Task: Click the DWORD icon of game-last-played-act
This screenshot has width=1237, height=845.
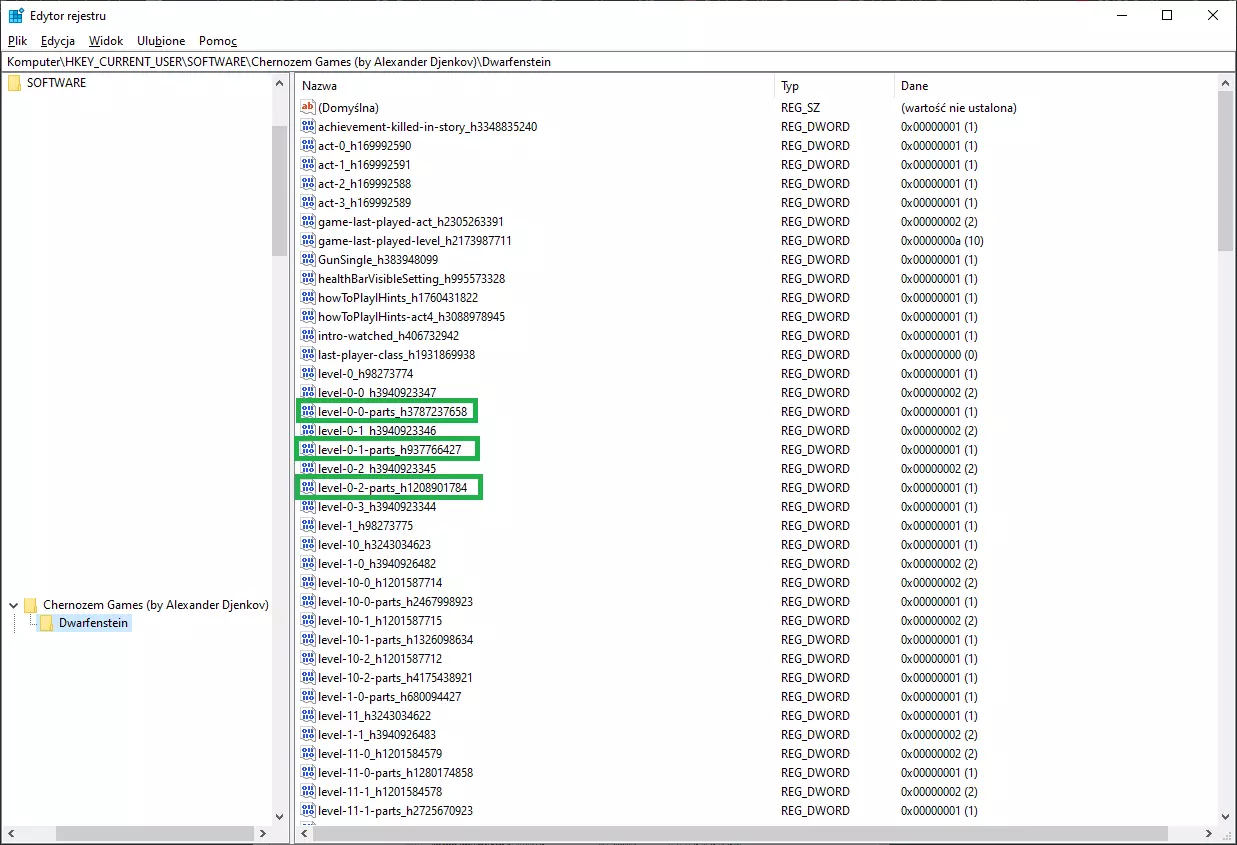Action: tap(308, 221)
